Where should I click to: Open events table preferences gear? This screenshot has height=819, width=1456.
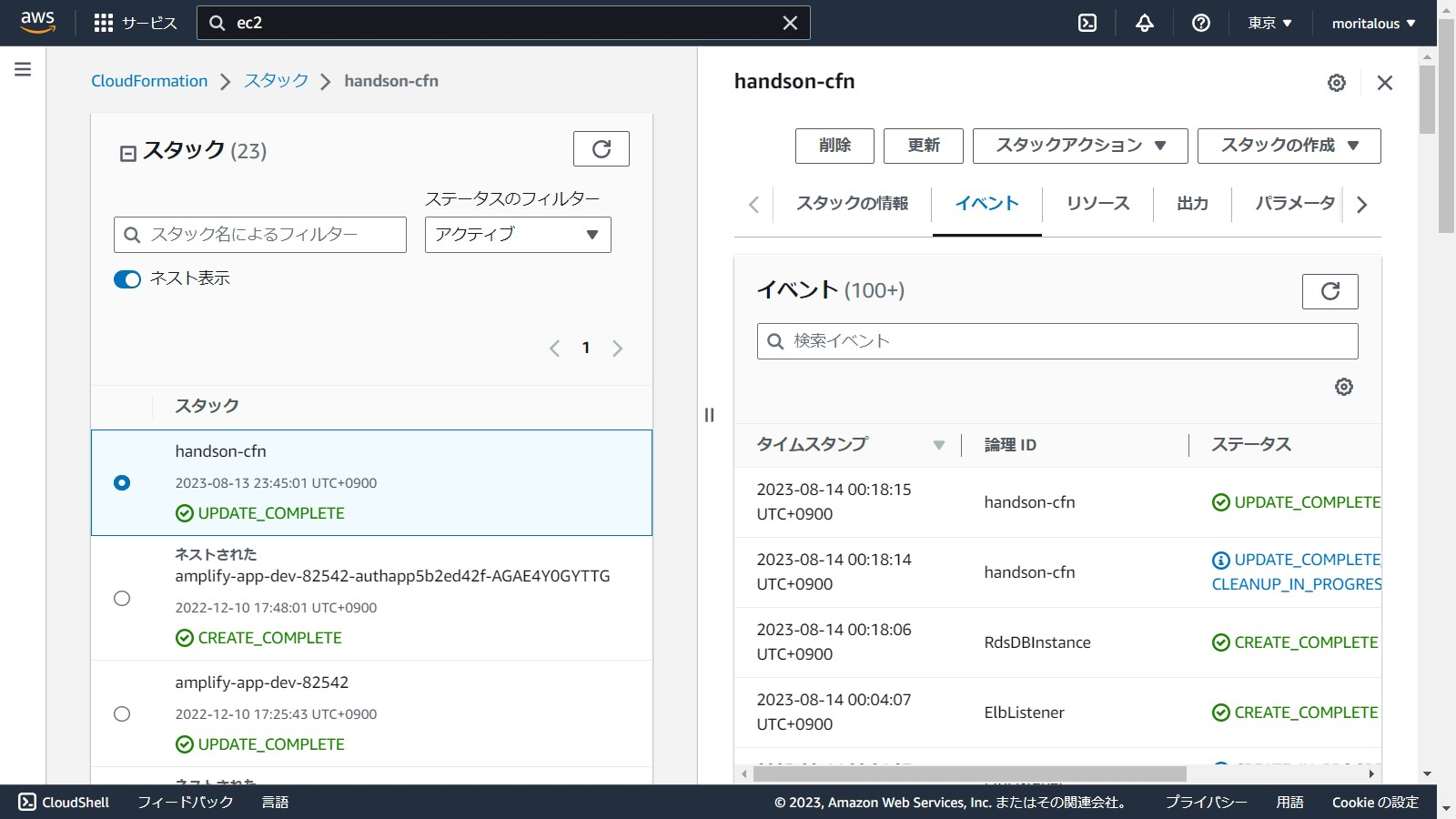point(1343,387)
